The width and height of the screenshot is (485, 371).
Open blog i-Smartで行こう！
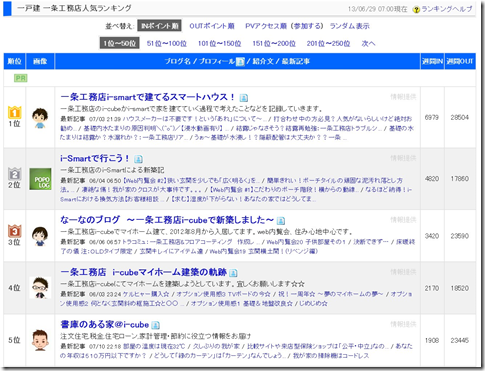pos(95,158)
